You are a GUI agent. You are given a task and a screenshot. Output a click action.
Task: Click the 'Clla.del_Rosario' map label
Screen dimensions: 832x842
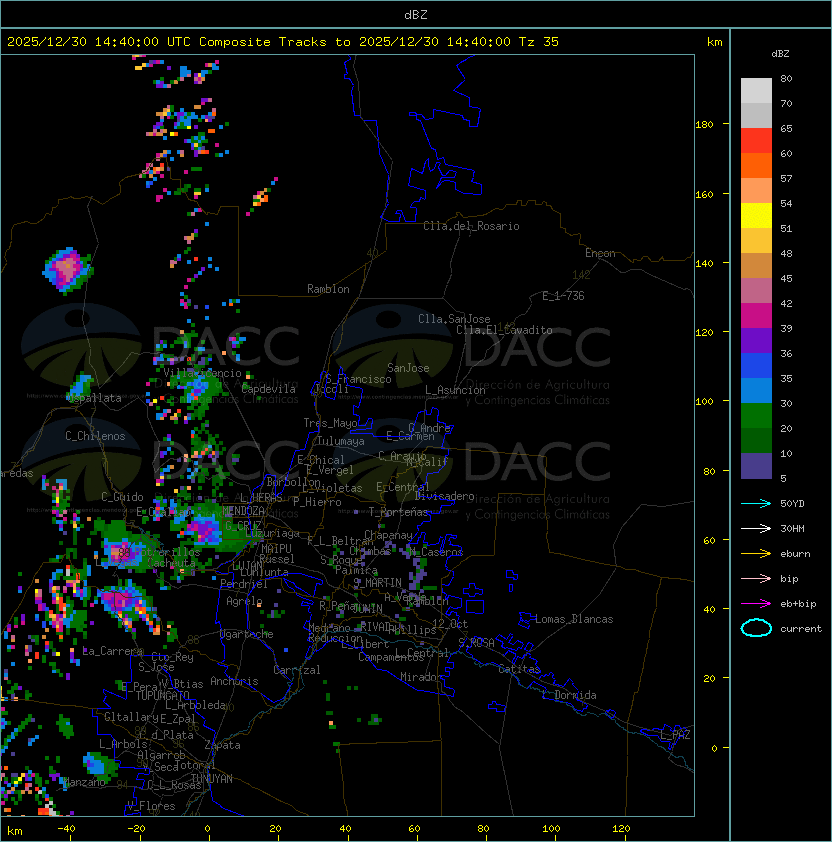[x=471, y=226]
